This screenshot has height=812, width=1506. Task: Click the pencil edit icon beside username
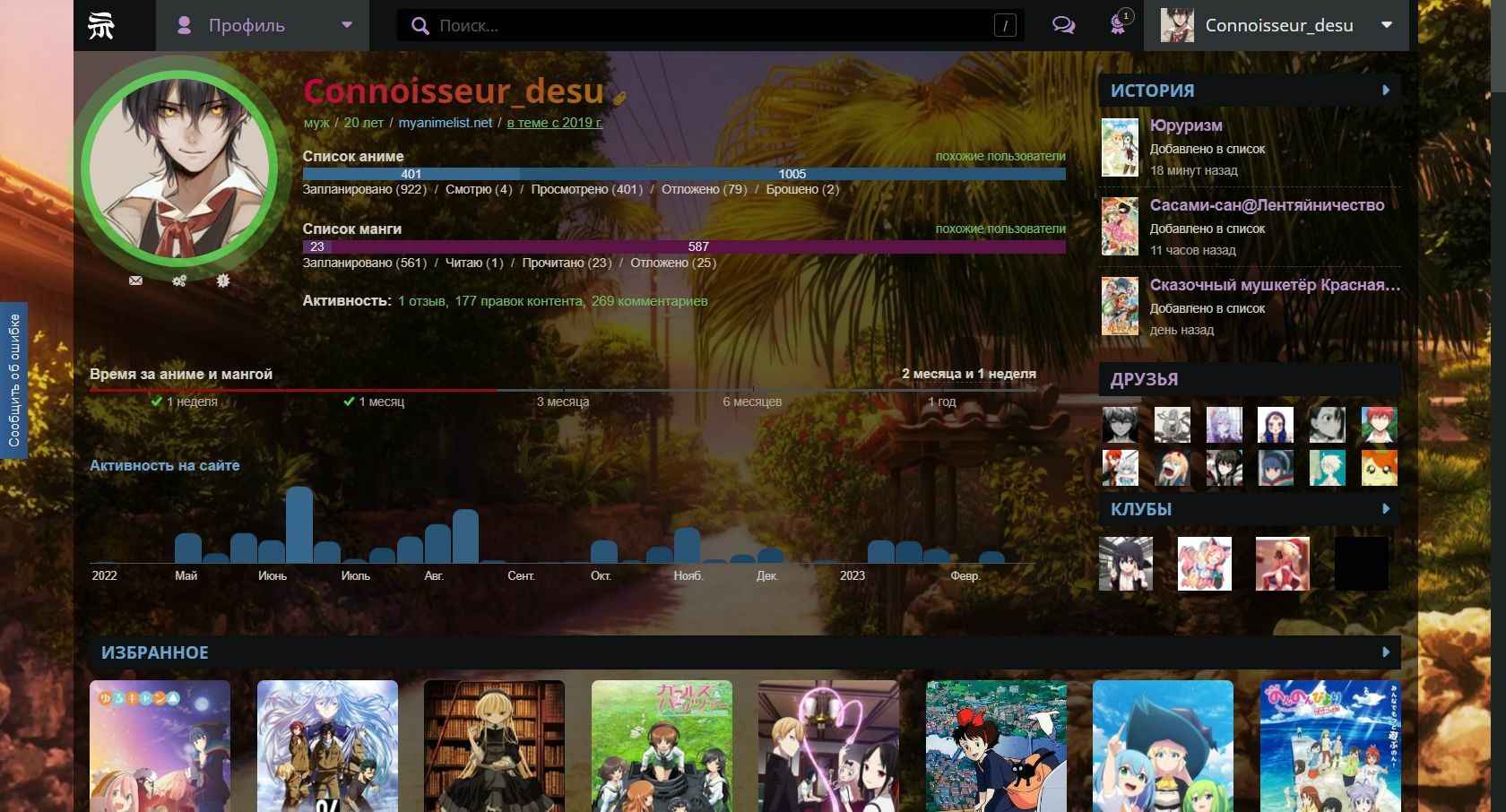coord(619,98)
